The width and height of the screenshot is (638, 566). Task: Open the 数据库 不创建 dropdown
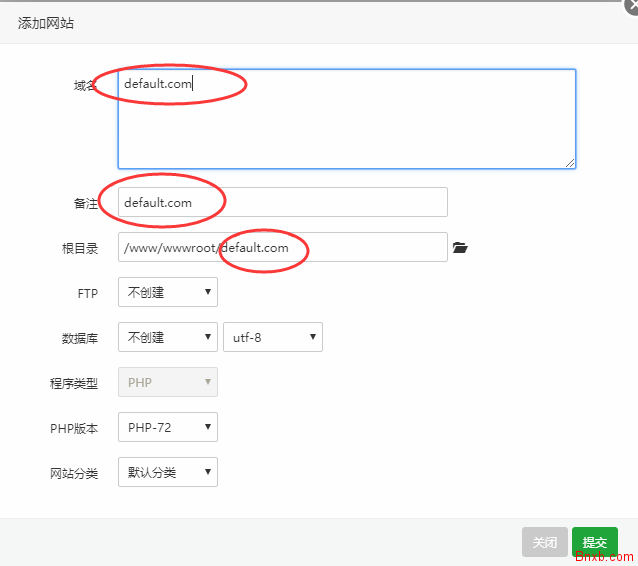[x=168, y=337]
